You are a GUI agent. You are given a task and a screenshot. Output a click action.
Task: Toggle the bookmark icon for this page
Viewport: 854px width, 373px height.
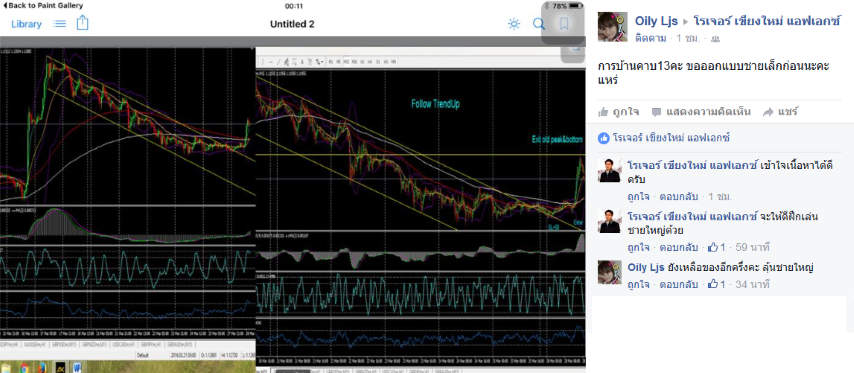tap(564, 23)
